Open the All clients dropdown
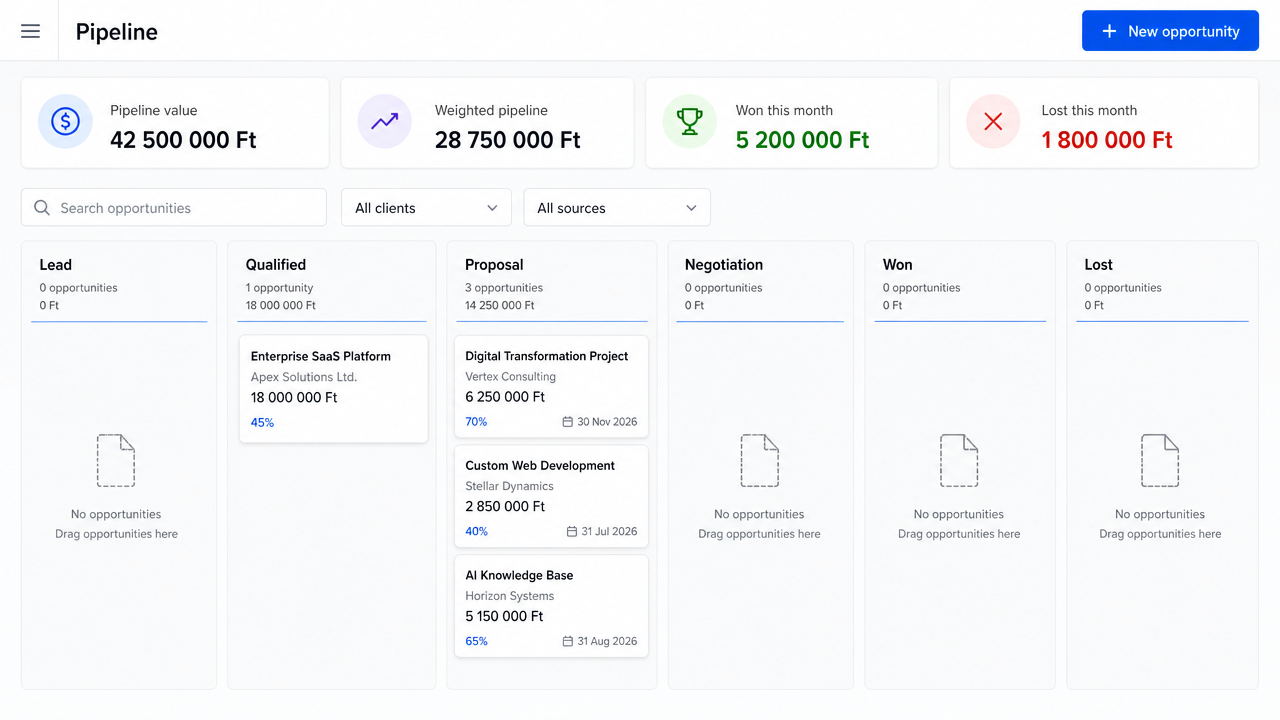Image resolution: width=1280 pixels, height=720 pixels. tap(426, 208)
